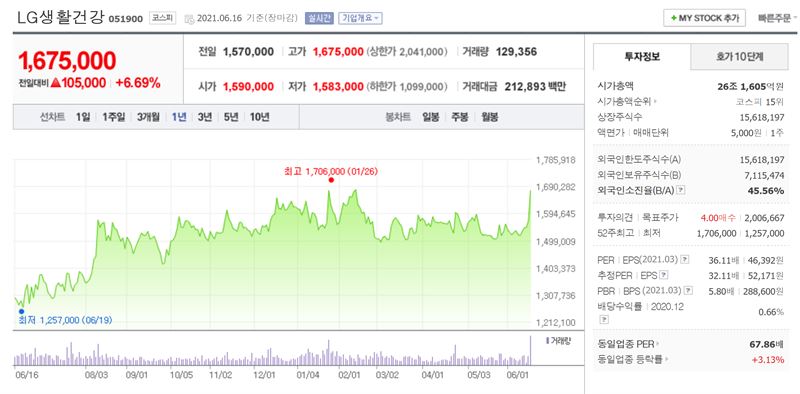Show the 주봉 candlestick chart
This screenshot has height=394, width=800.
(459, 117)
